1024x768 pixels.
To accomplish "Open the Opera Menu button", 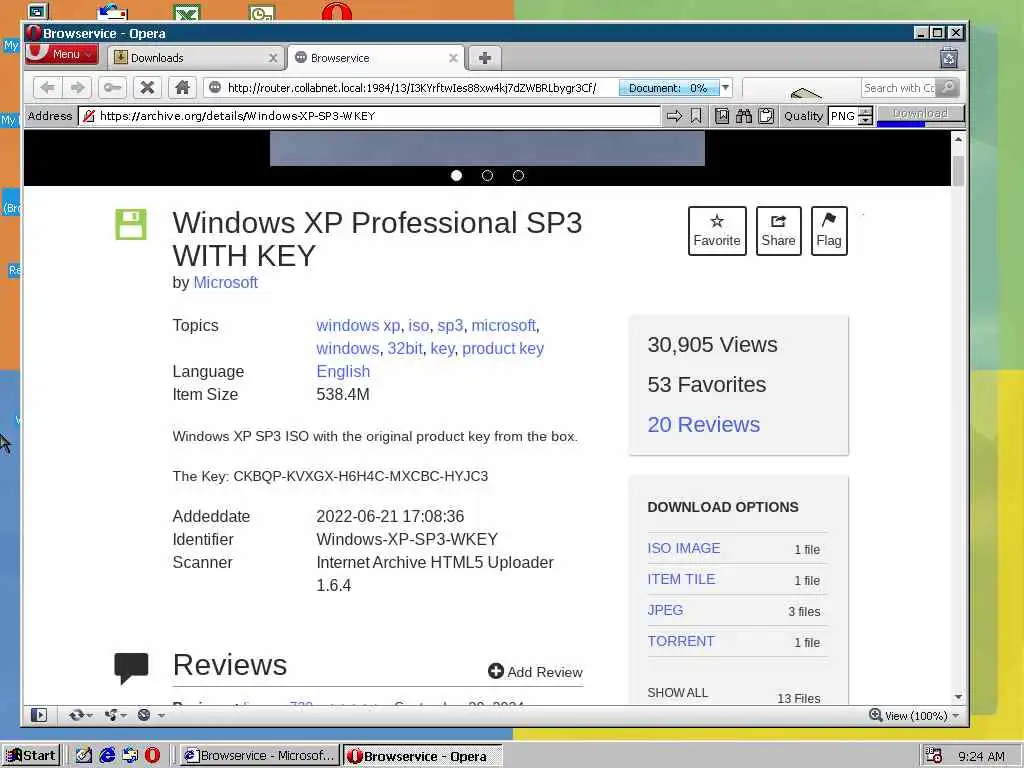I will (61, 54).
